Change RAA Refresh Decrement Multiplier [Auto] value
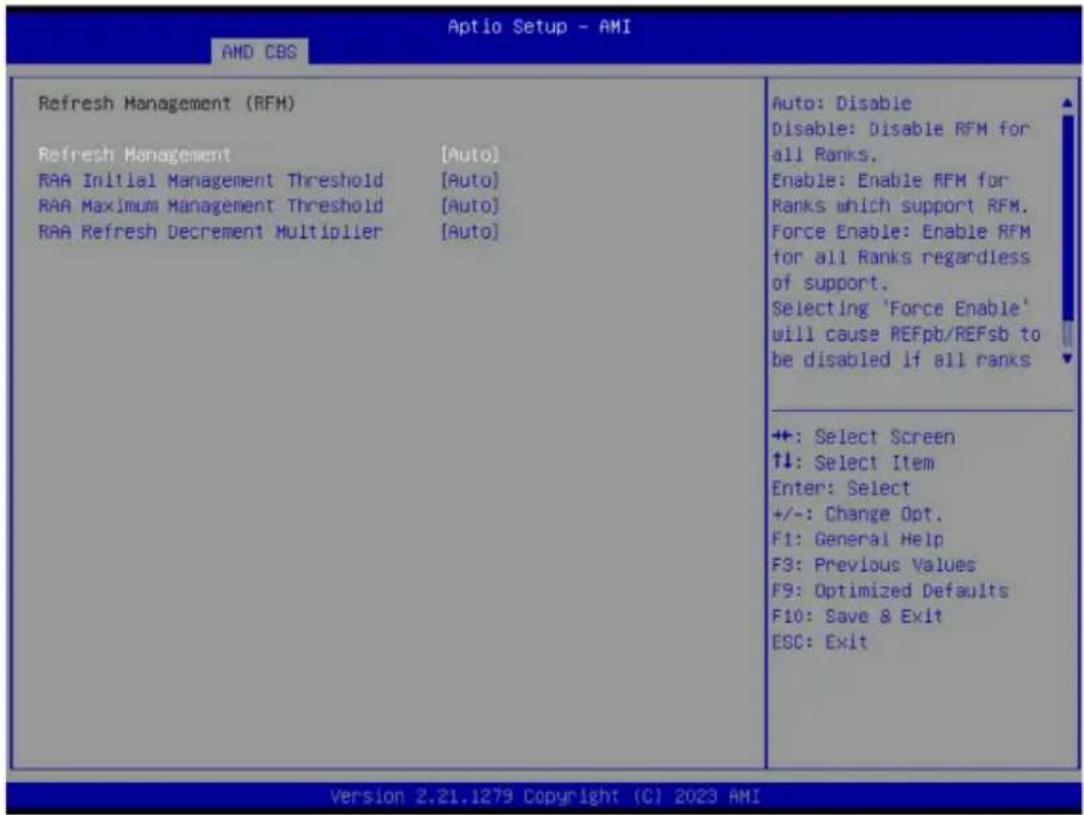Image resolution: width=1084 pixels, height=815 pixels. tap(470, 232)
